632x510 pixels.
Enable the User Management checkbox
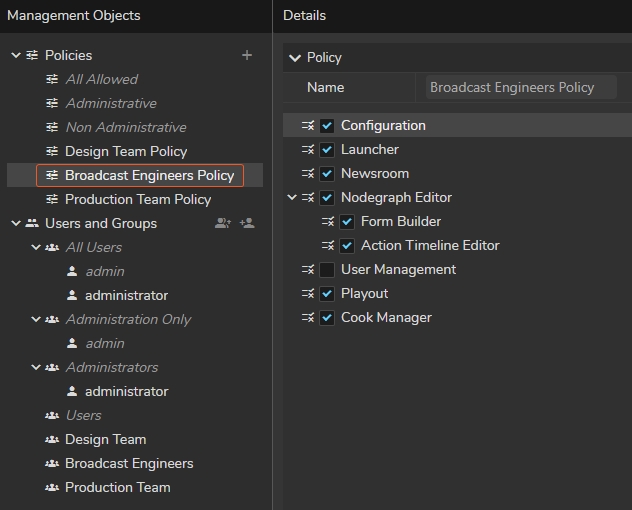coord(327,270)
